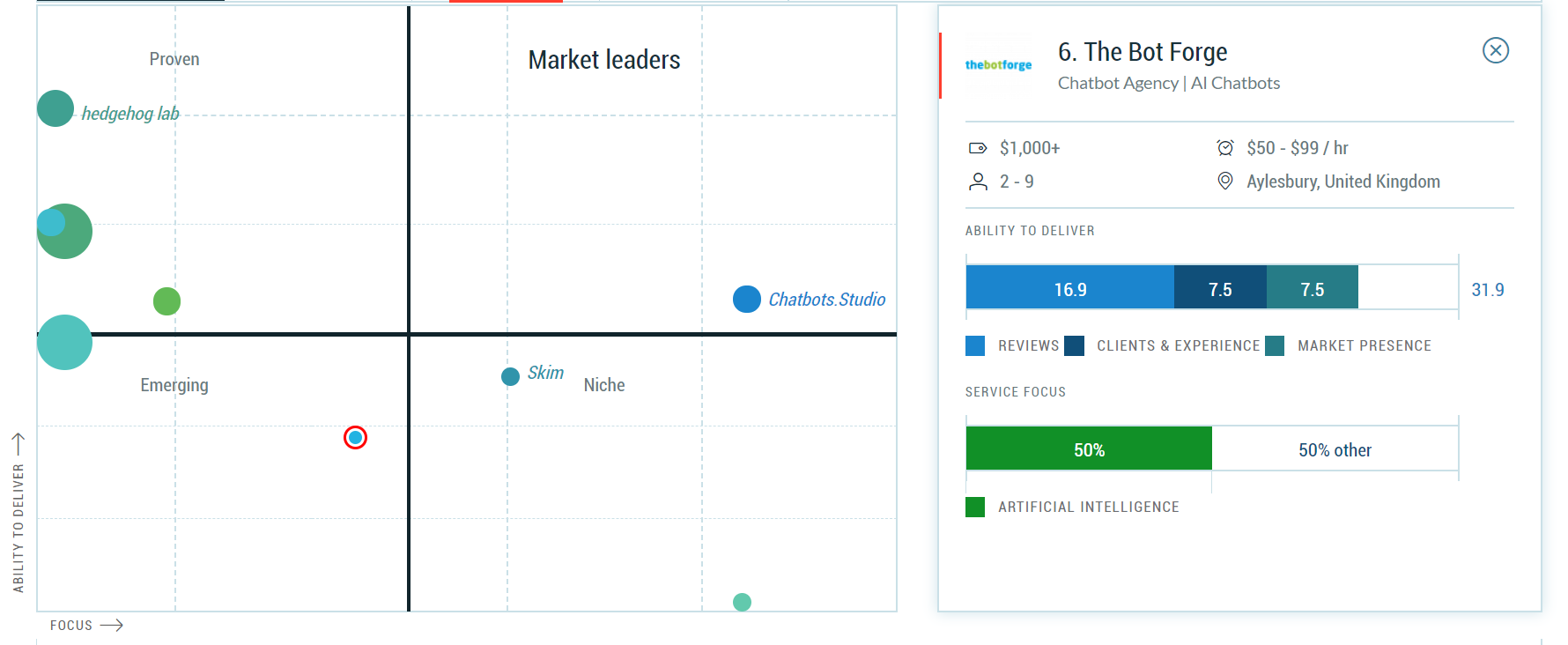Click the SERVICE FOCUS heading
The width and height of the screenshot is (1568, 645).
[1016, 392]
